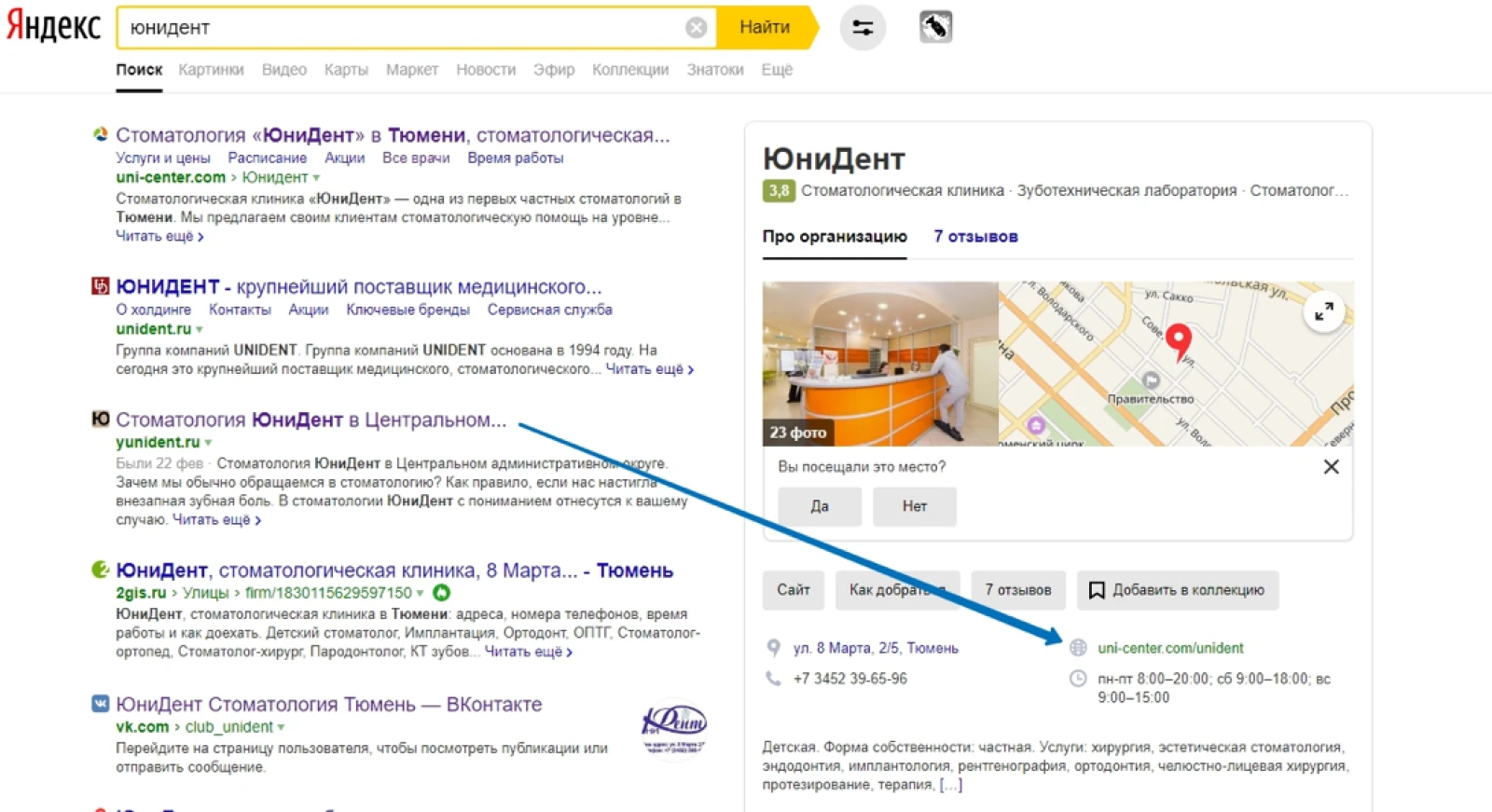Click the globe icon by uni-center.com/unident
The height and width of the screenshot is (812, 1492).
(x=1078, y=648)
